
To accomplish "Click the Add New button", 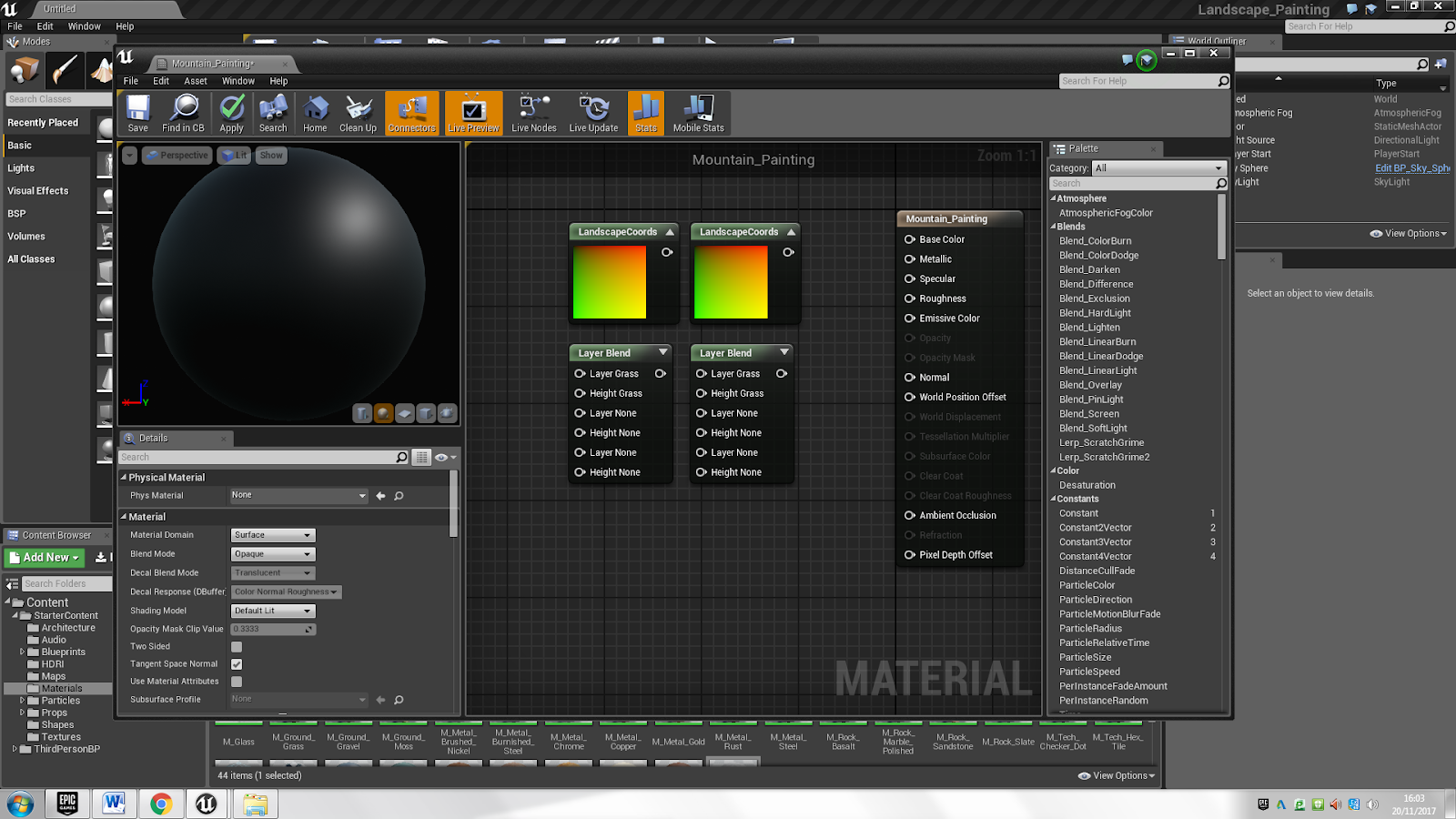I will click(x=45, y=557).
